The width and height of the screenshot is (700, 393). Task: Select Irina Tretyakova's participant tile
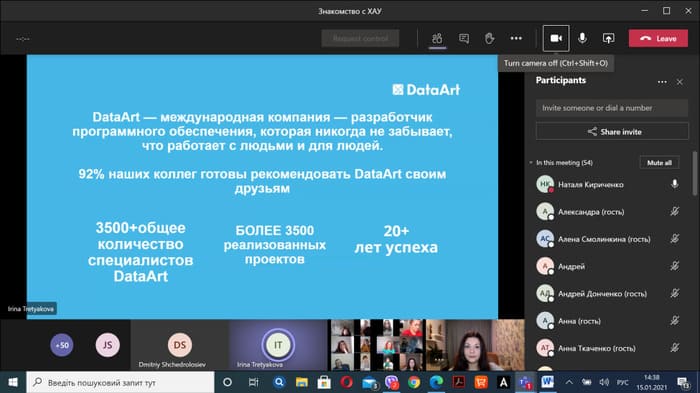(278, 345)
